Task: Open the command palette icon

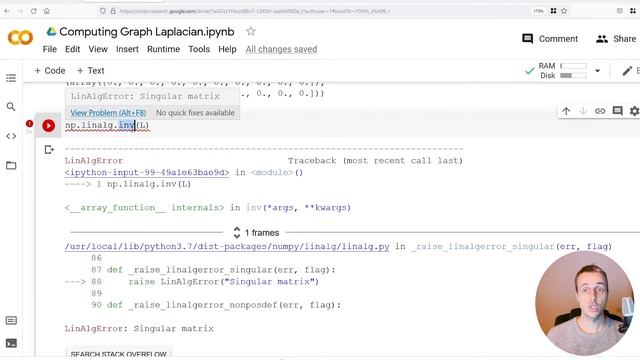Action: click(11, 320)
